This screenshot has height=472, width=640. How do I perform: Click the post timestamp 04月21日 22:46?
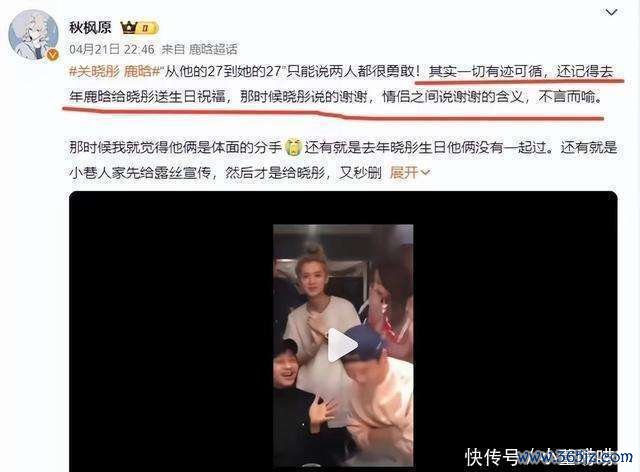click(x=112, y=49)
